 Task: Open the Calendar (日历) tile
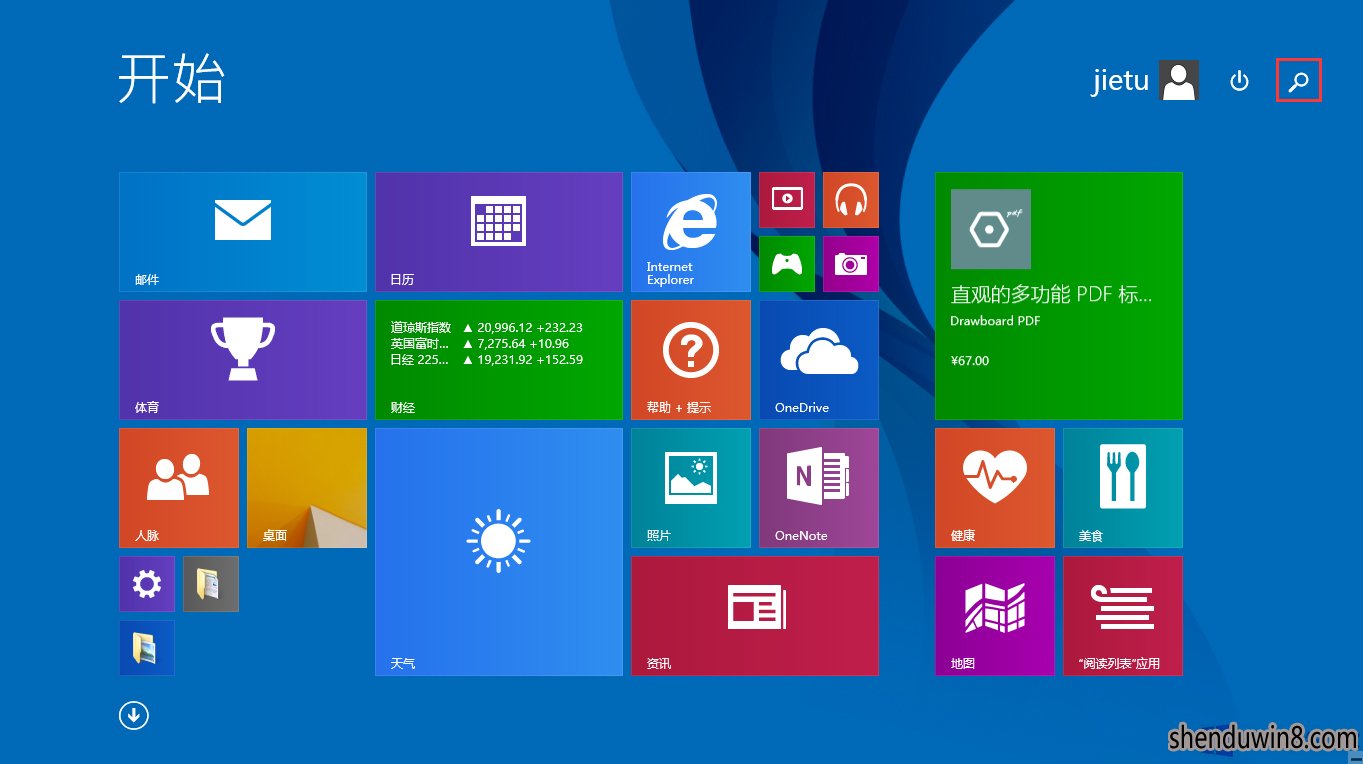pyautogui.click(x=499, y=232)
